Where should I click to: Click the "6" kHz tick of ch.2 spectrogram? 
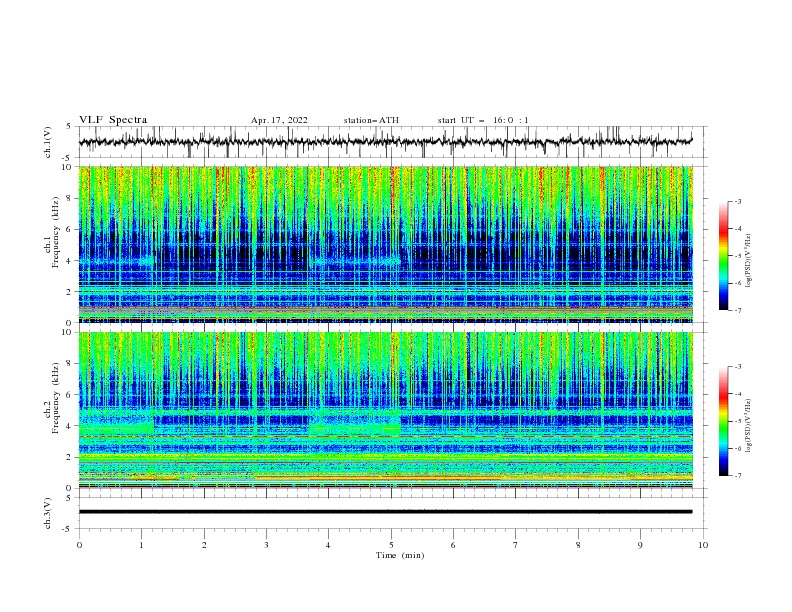coord(70,395)
